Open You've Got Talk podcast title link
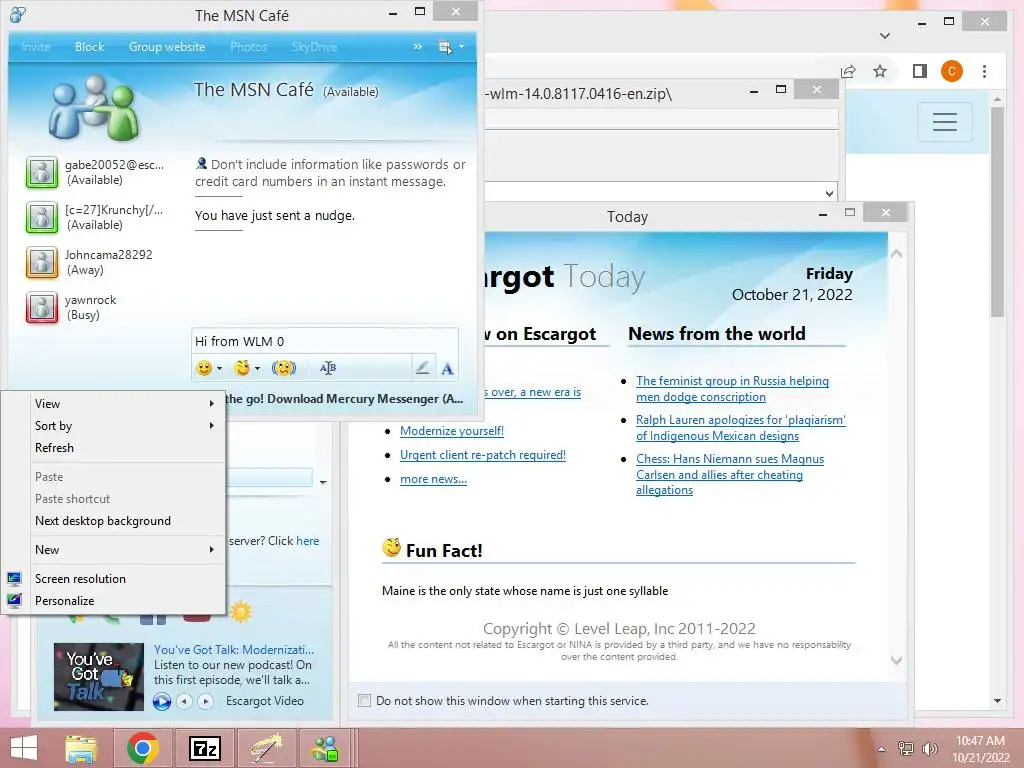The height and width of the screenshot is (768, 1024). pyautogui.click(x=234, y=650)
